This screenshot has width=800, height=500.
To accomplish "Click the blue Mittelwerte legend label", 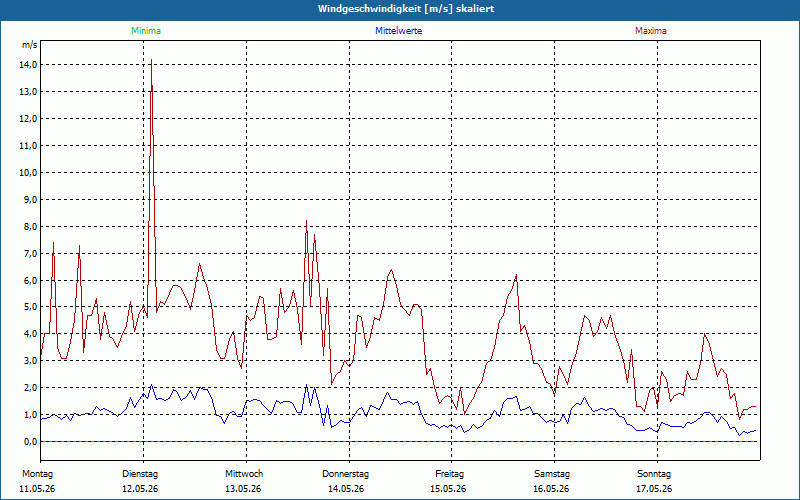I will tap(398, 31).
